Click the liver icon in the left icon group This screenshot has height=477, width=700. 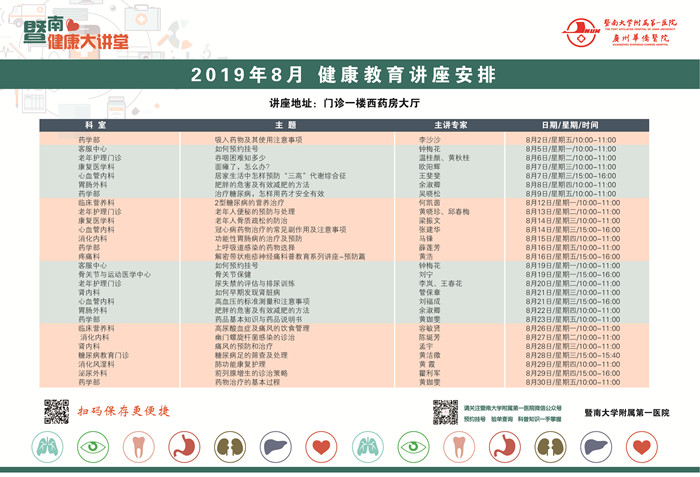pyautogui.click(x=275, y=447)
